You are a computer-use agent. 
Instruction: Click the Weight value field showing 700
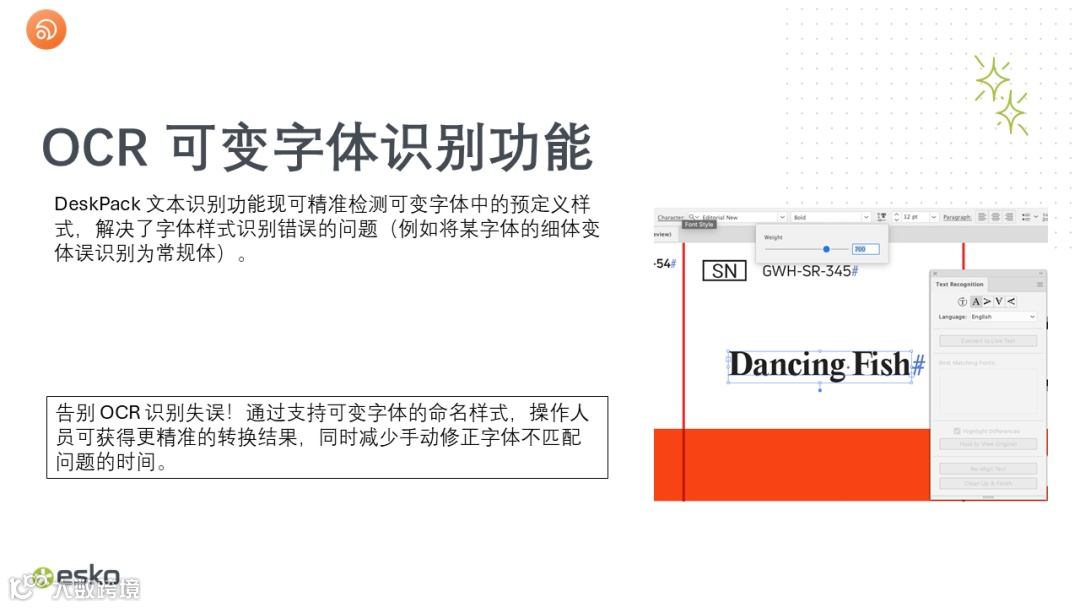coord(866,249)
